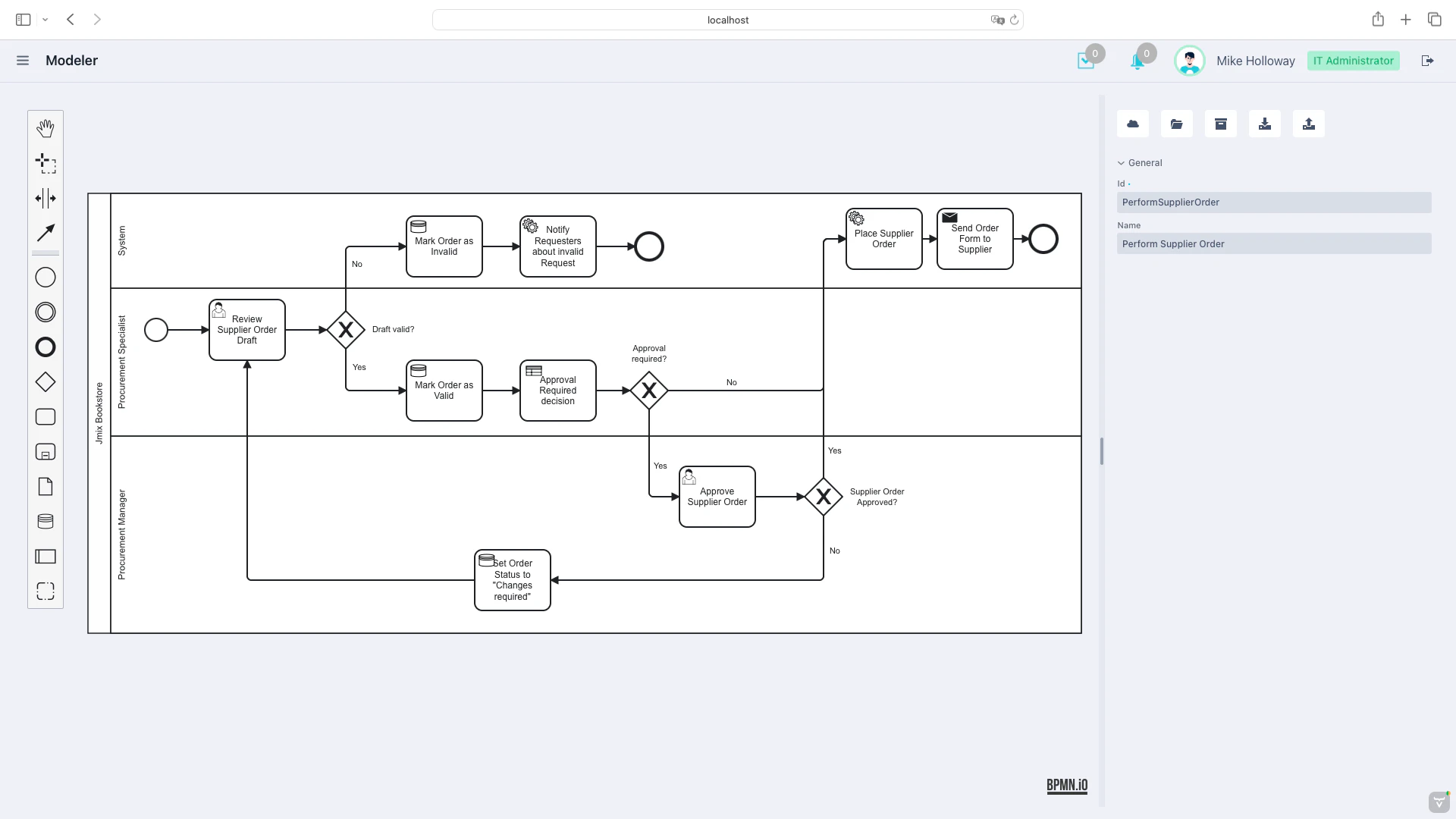Create a data store from the palette

pyautogui.click(x=45, y=521)
